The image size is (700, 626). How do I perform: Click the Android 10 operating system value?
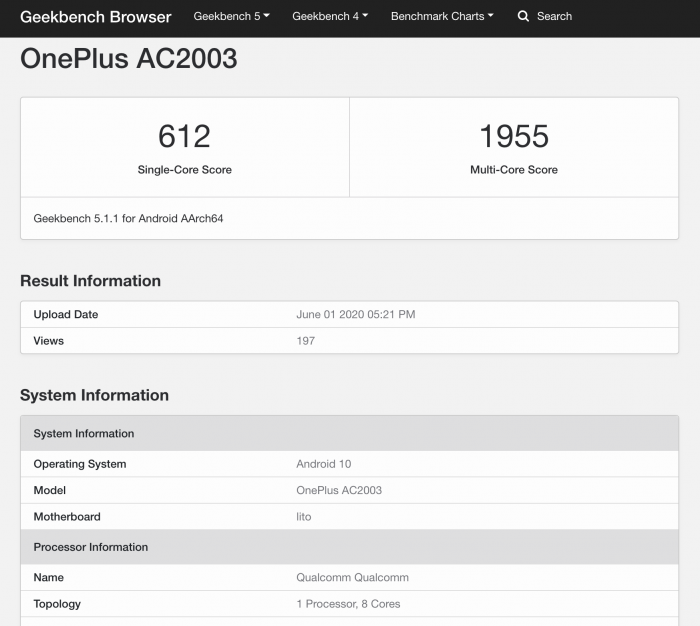pyautogui.click(x=323, y=464)
